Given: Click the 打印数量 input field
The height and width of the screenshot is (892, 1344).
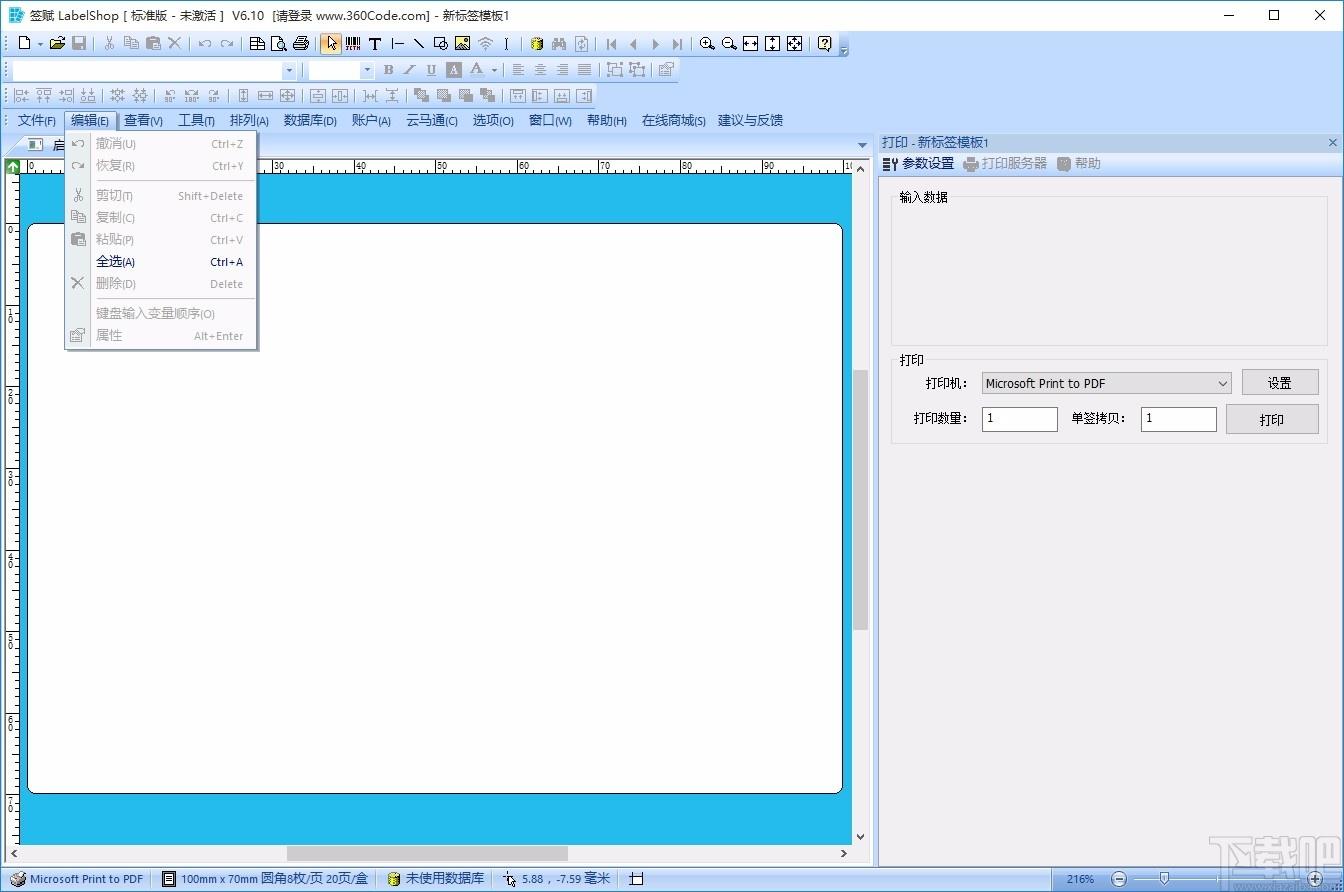Looking at the screenshot, I should 1019,419.
